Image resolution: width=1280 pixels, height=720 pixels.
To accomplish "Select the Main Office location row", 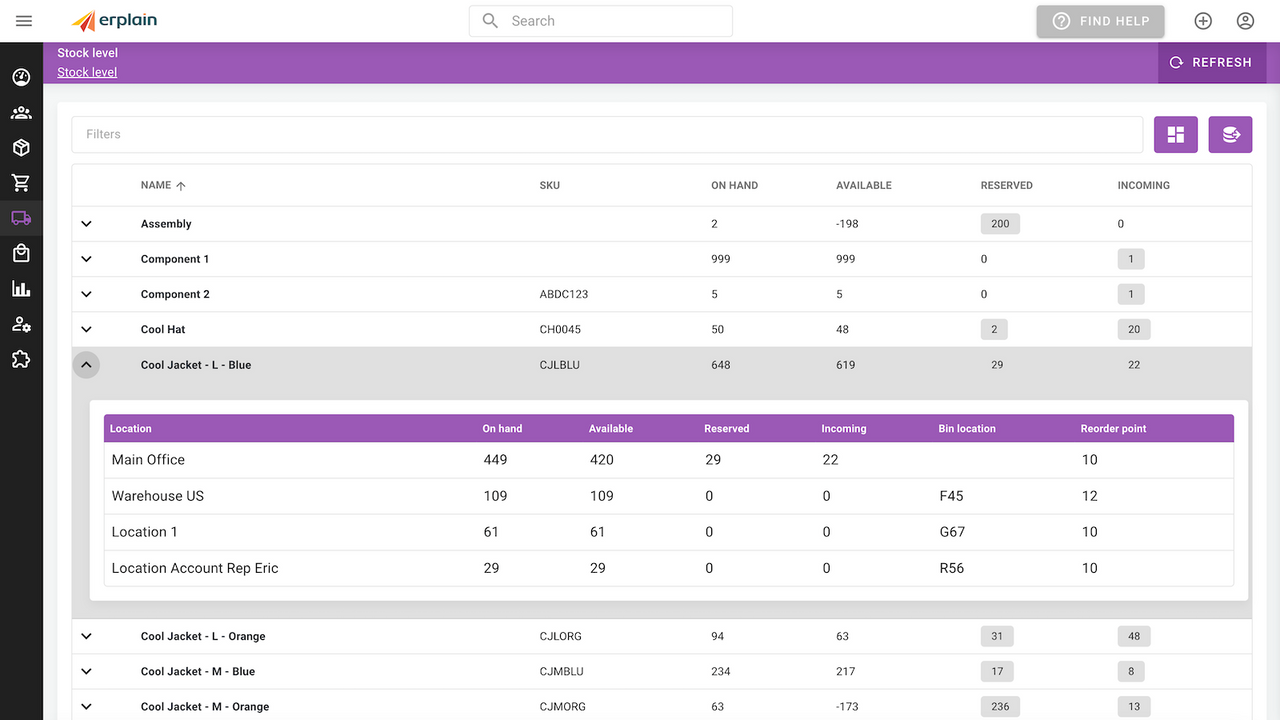I will point(669,460).
